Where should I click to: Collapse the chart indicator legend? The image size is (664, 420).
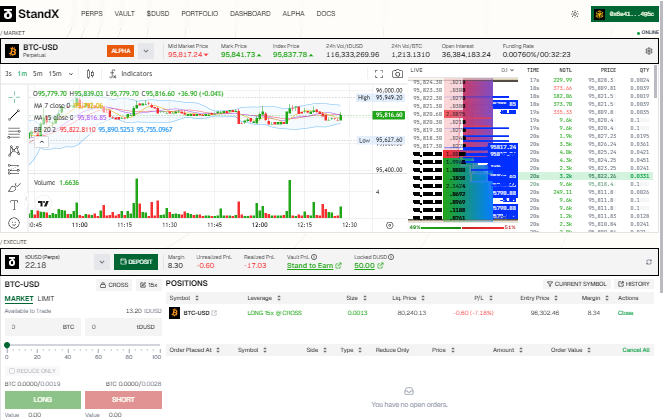[x=42, y=142]
